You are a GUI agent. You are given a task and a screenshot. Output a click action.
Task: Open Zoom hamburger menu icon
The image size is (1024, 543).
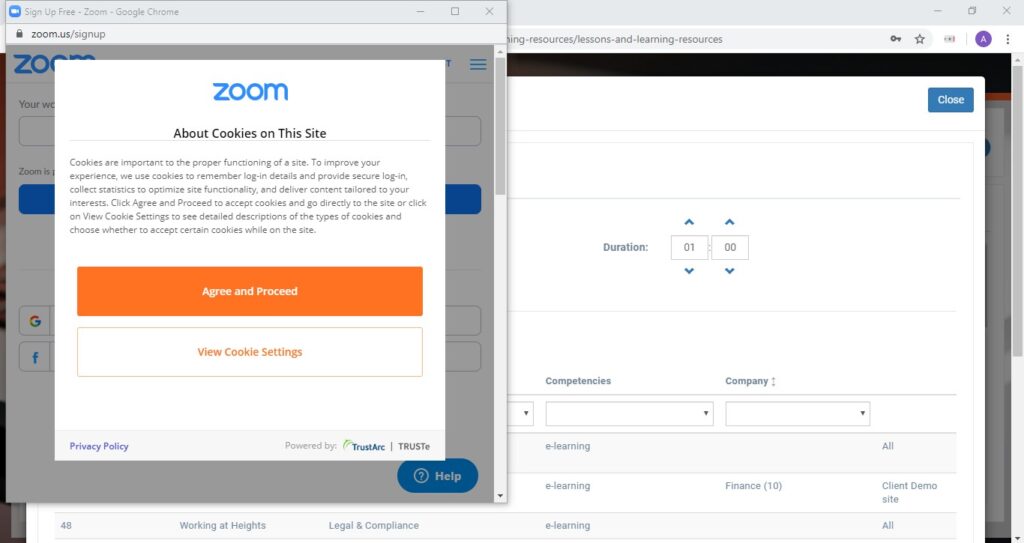pos(478,64)
